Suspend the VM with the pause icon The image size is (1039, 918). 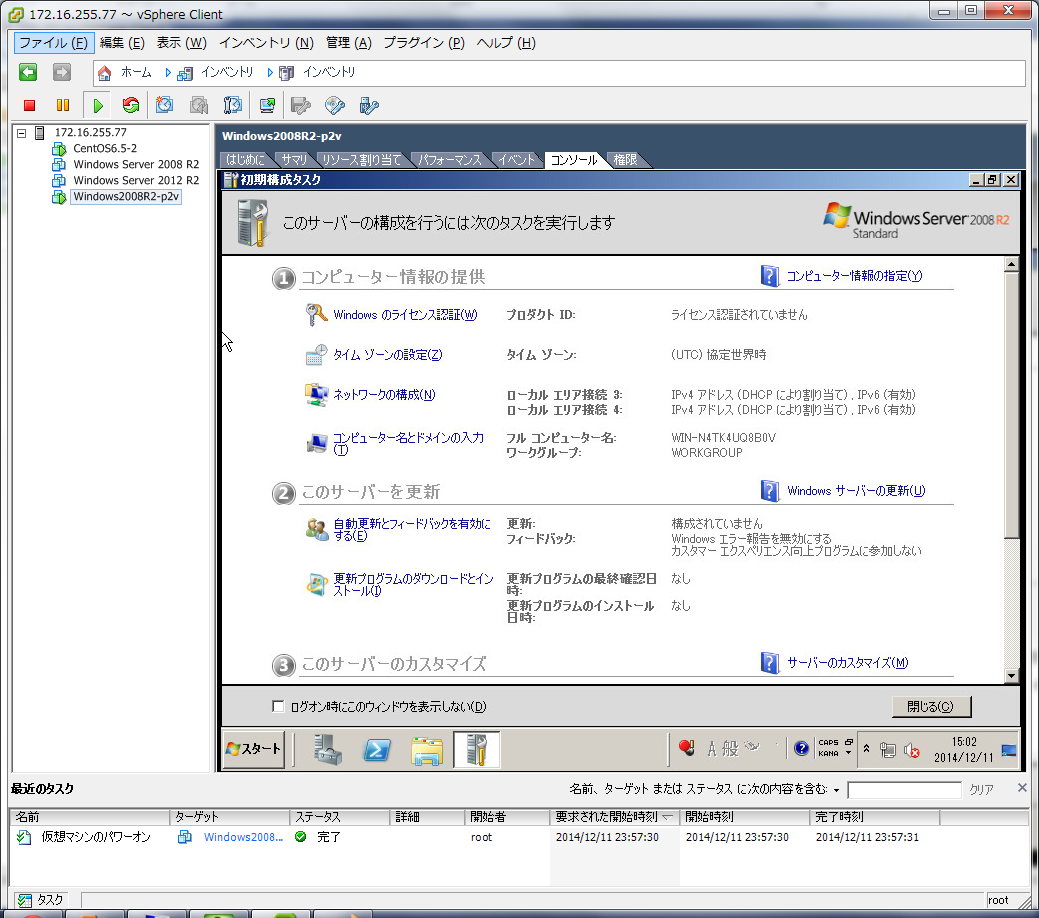coord(63,105)
